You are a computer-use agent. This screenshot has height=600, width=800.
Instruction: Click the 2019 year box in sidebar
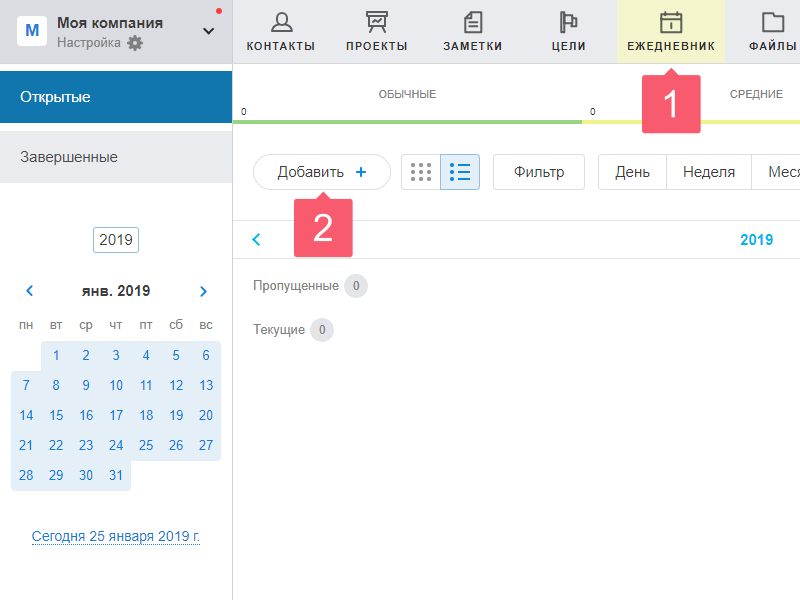[x=116, y=240]
